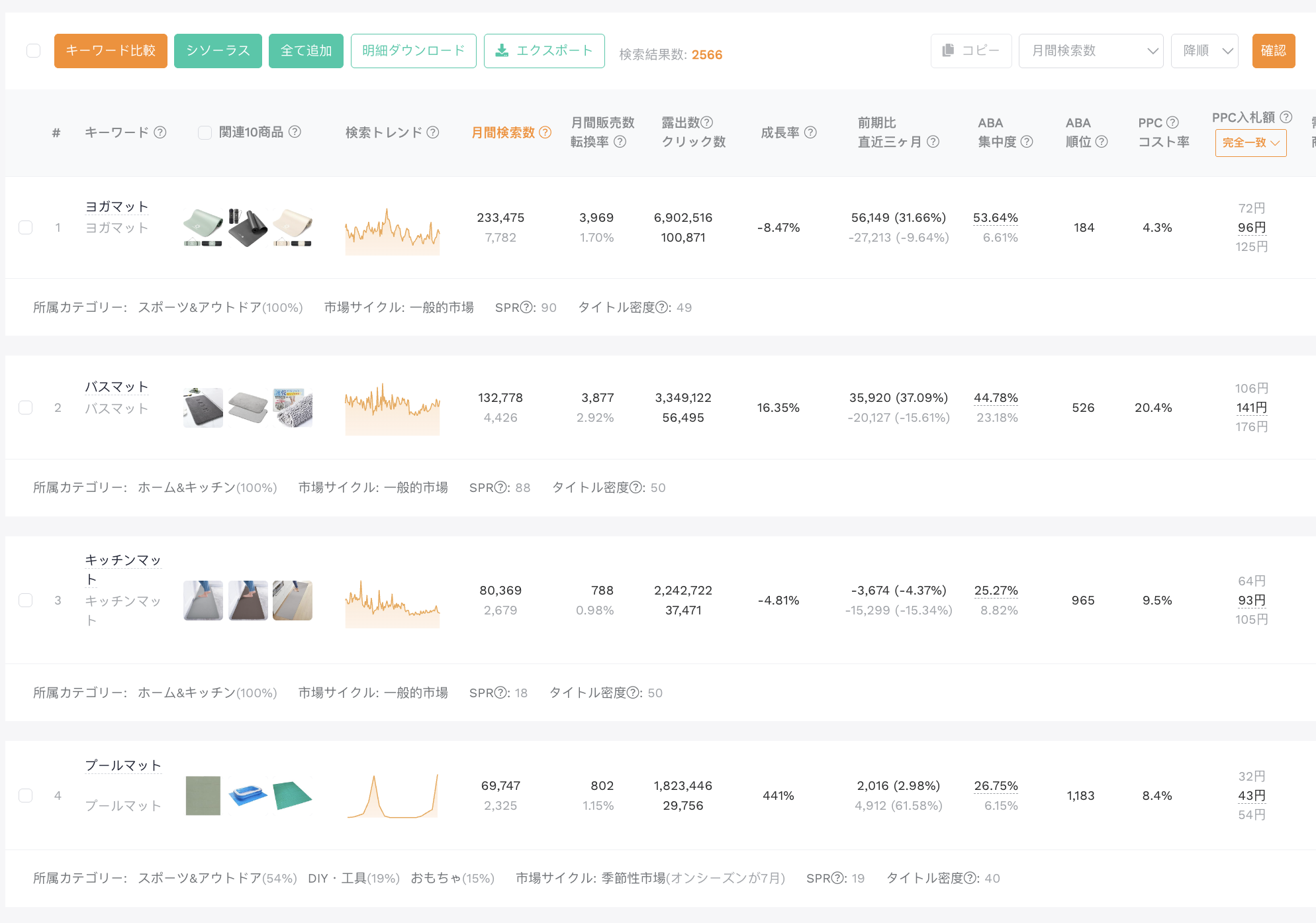Click help icon beside PPC入札額 header

coord(1286,117)
